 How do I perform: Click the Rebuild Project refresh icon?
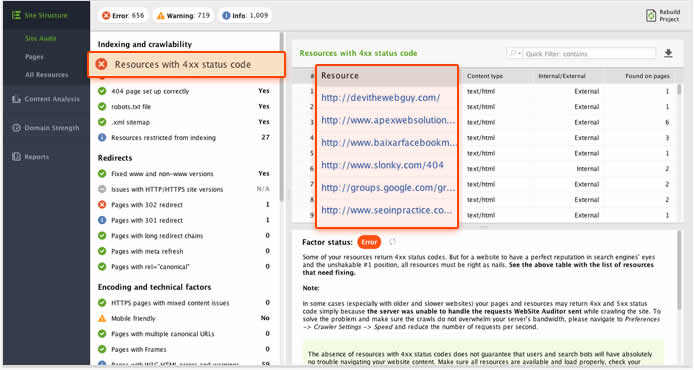tap(651, 15)
